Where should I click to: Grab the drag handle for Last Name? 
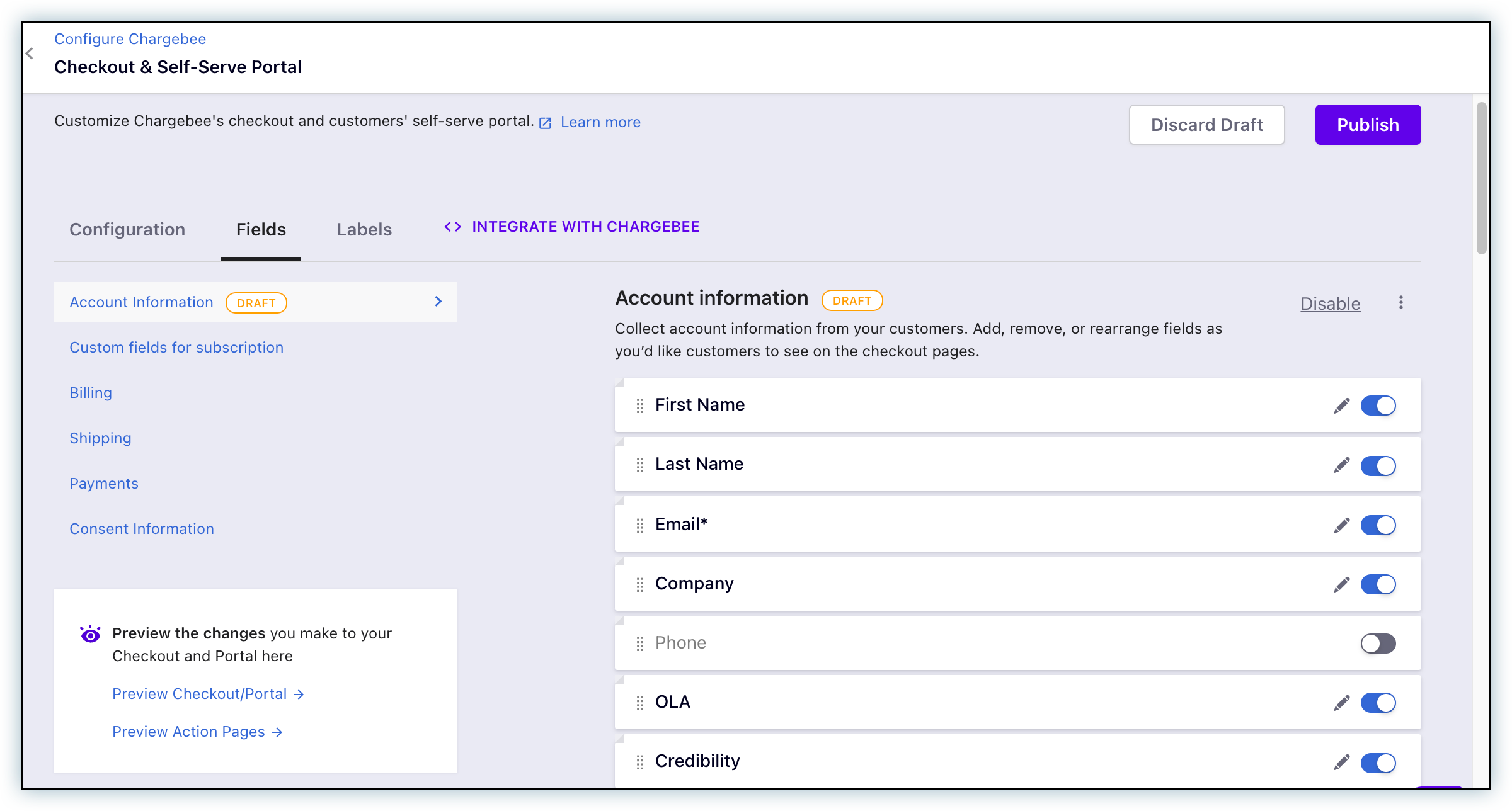coord(640,465)
